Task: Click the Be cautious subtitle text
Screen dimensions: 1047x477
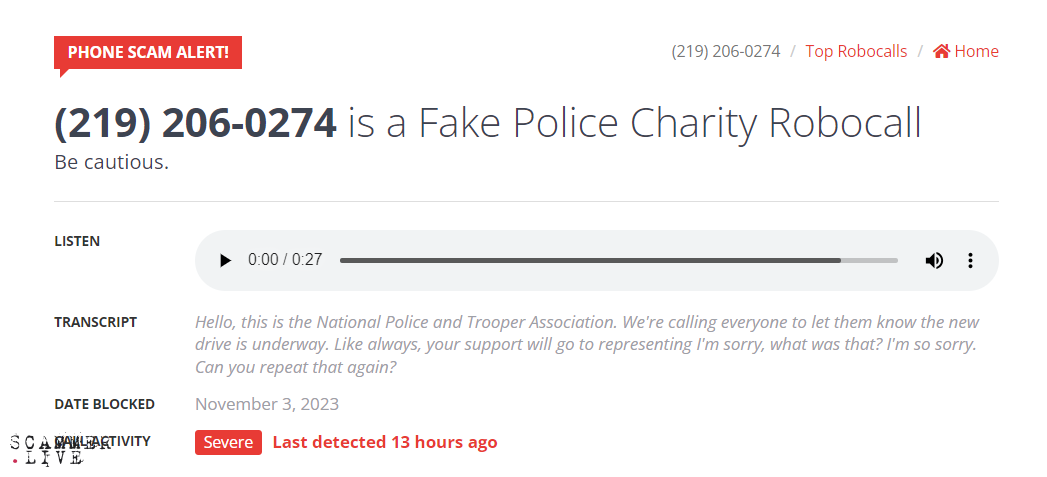Action: pos(112,162)
